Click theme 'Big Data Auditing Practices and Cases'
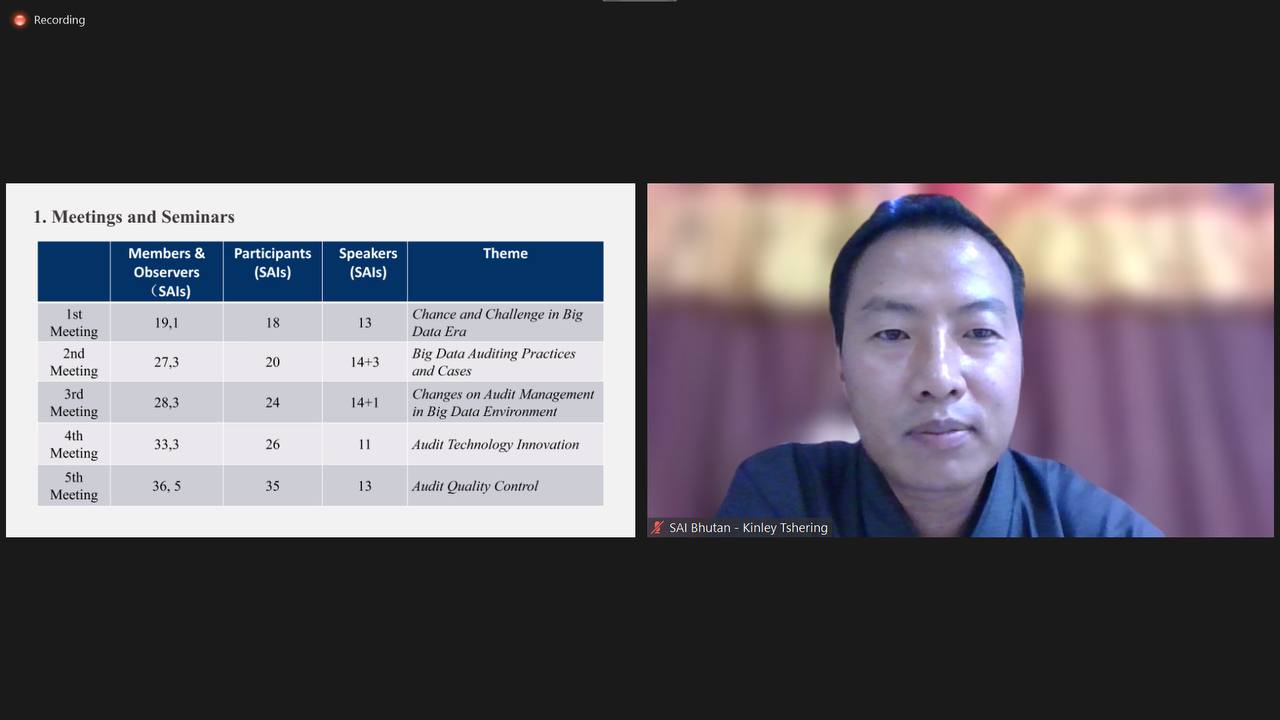Image resolution: width=1280 pixels, height=720 pixels. (x=494, y=362)
